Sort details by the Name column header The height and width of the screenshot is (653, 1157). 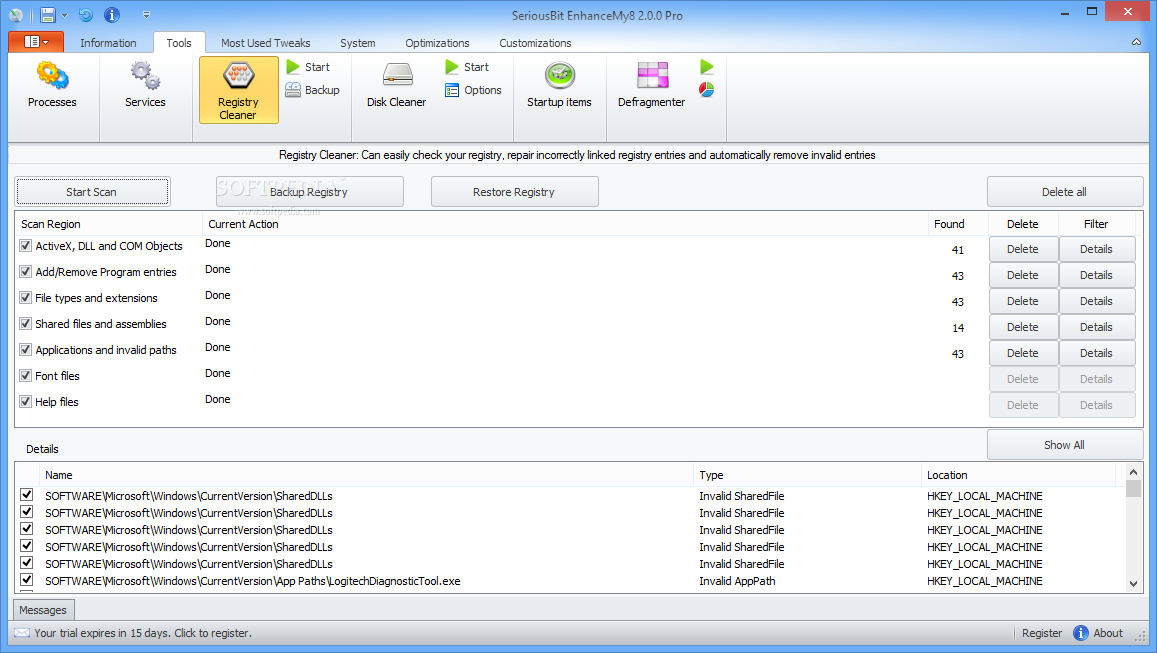pyautogui.click(x=367, y=475)
